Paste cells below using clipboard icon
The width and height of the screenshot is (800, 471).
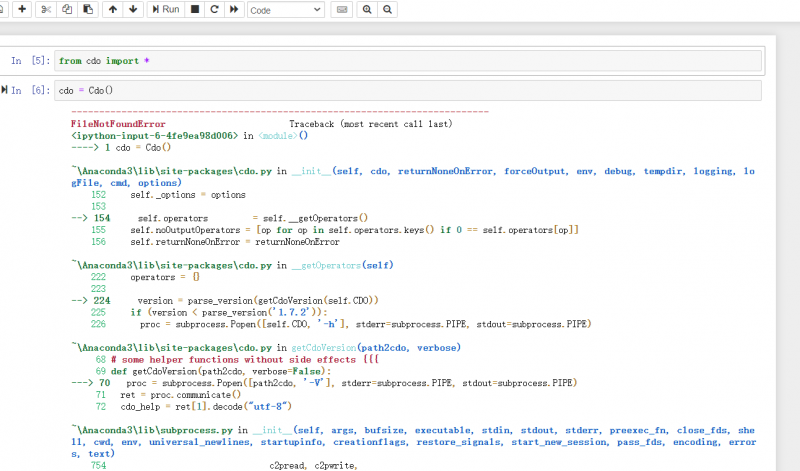click(x=88, y=9)
